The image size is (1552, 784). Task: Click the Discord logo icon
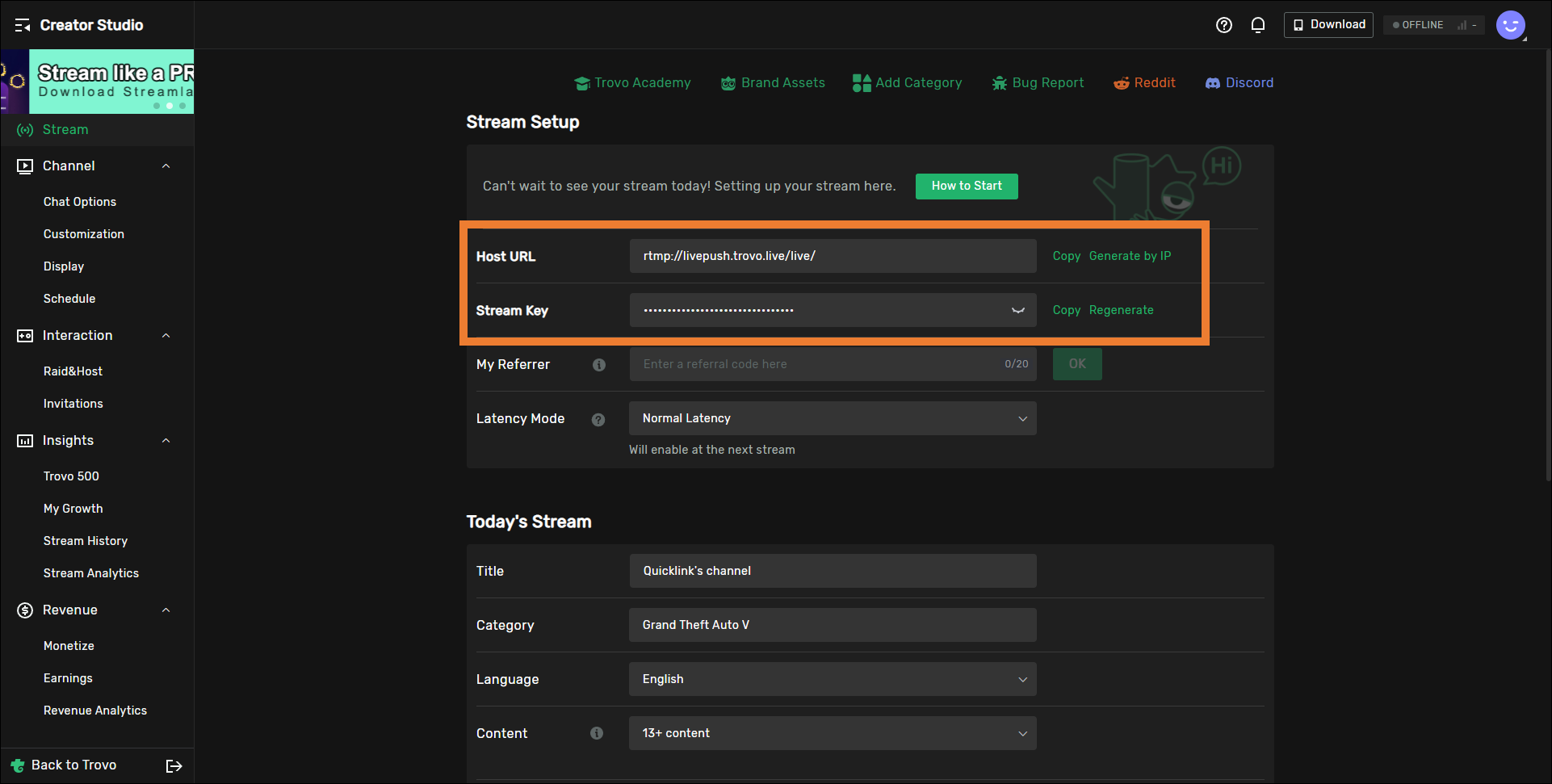(1213, 83)
